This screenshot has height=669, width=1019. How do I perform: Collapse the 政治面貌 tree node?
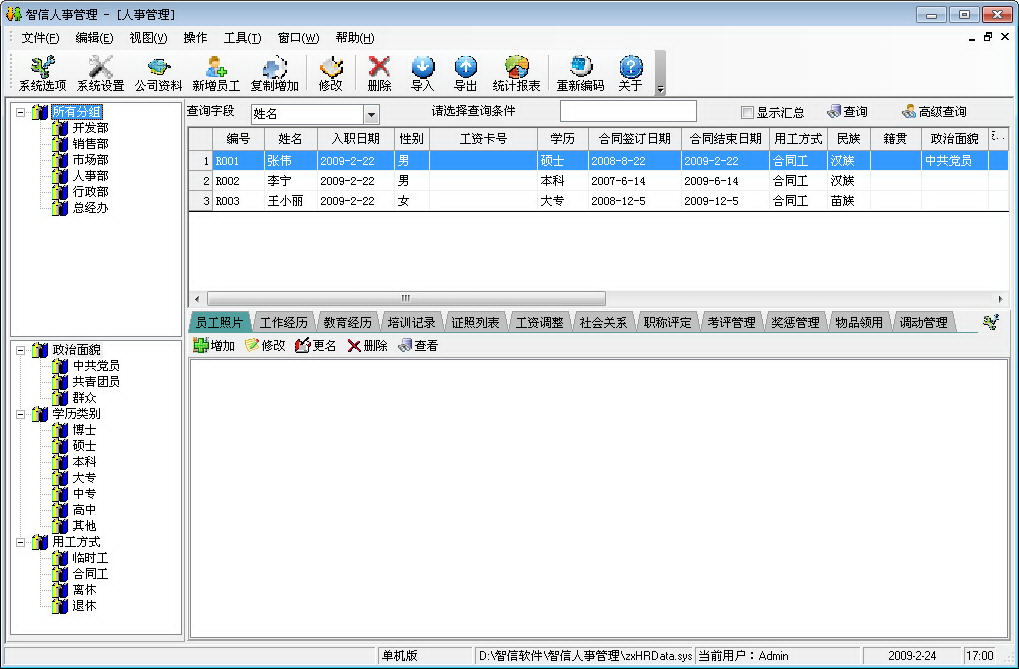point(21,350)
